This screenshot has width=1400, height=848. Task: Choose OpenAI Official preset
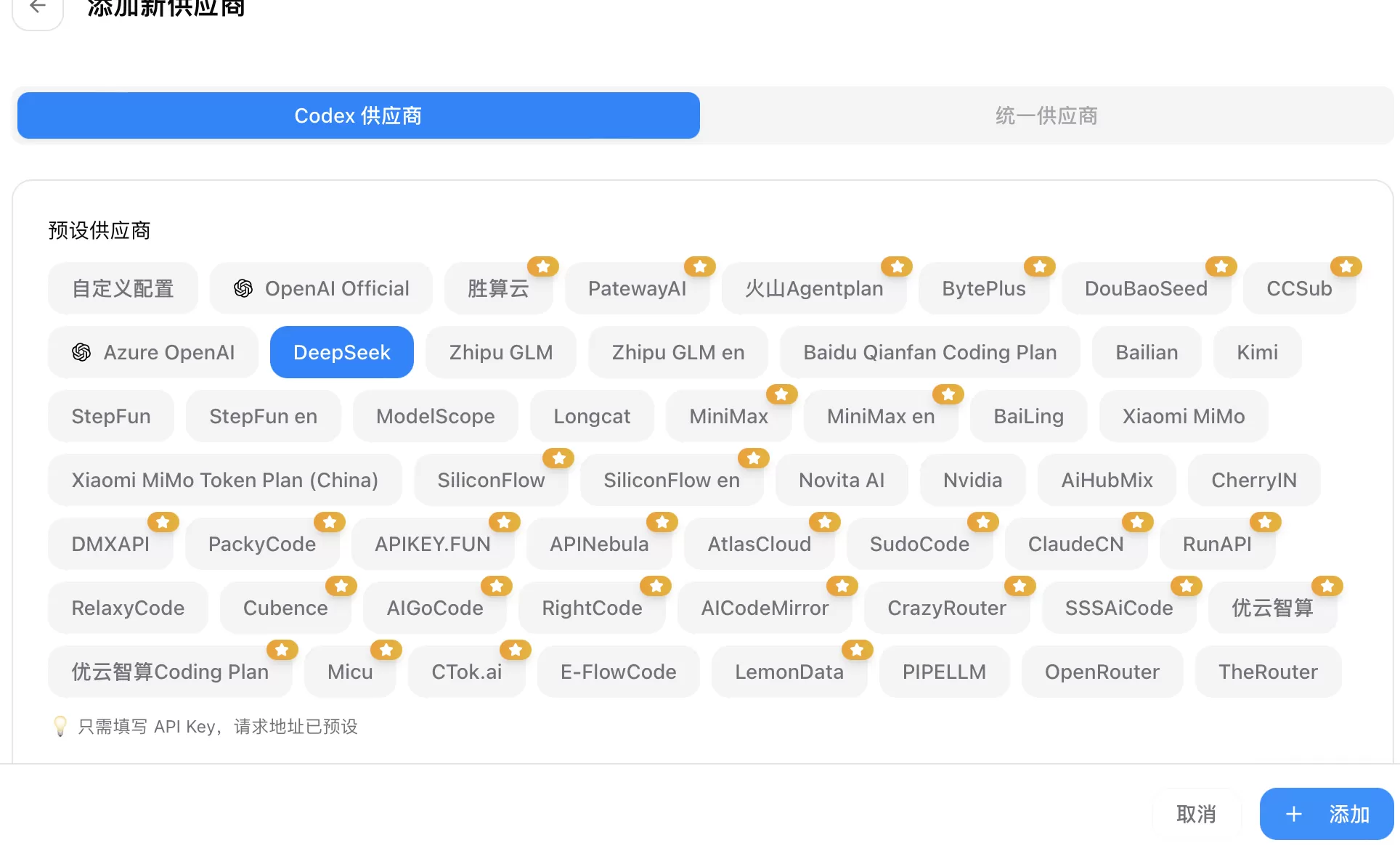click(321, 288)
